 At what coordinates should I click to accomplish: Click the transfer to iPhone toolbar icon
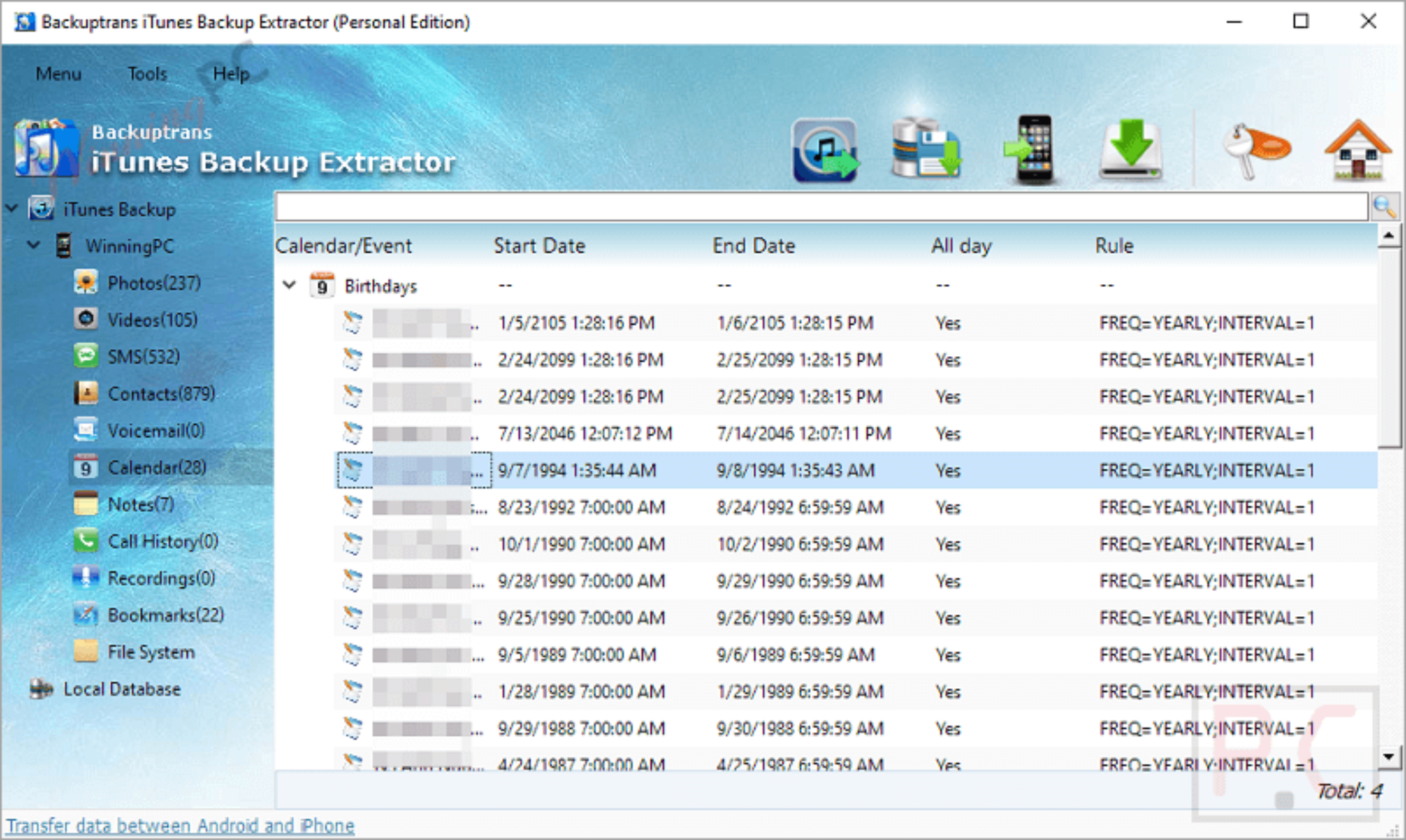coord(1030,149)
